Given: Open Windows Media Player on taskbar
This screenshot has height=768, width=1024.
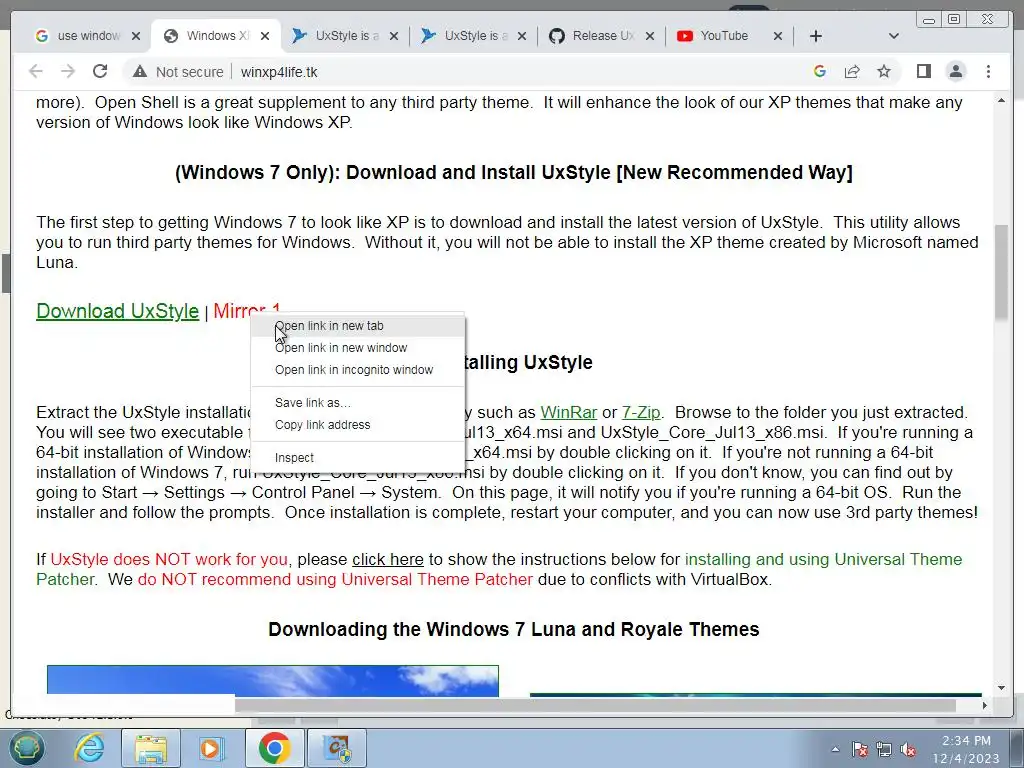Looking at the screenshot, I should coord(212,748).
